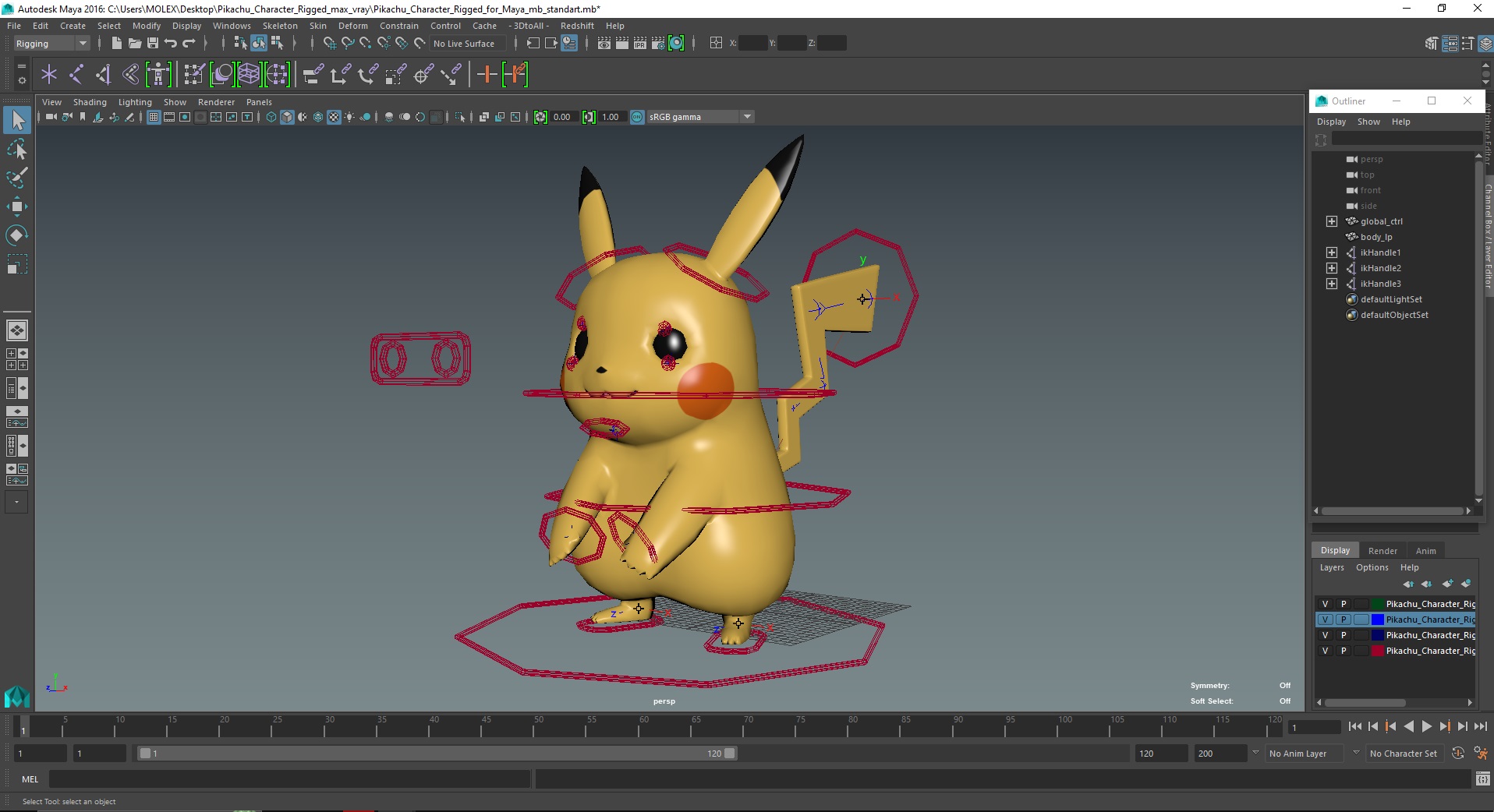Click move layer up arrow icon
Viewport: 1494px width, 812px height.
coord(1407,584)
